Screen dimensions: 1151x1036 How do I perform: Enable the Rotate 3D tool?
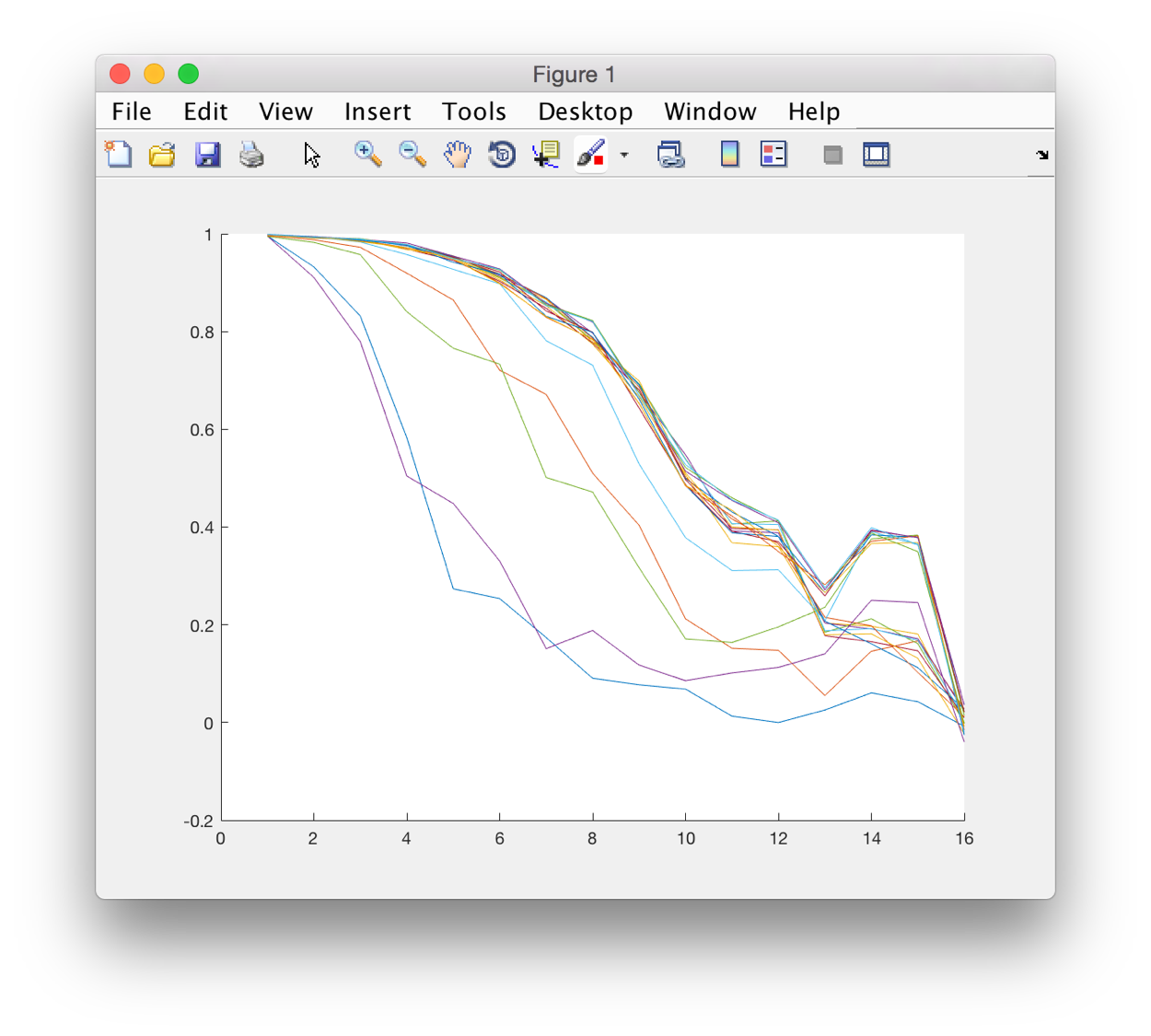click(502, 154)
